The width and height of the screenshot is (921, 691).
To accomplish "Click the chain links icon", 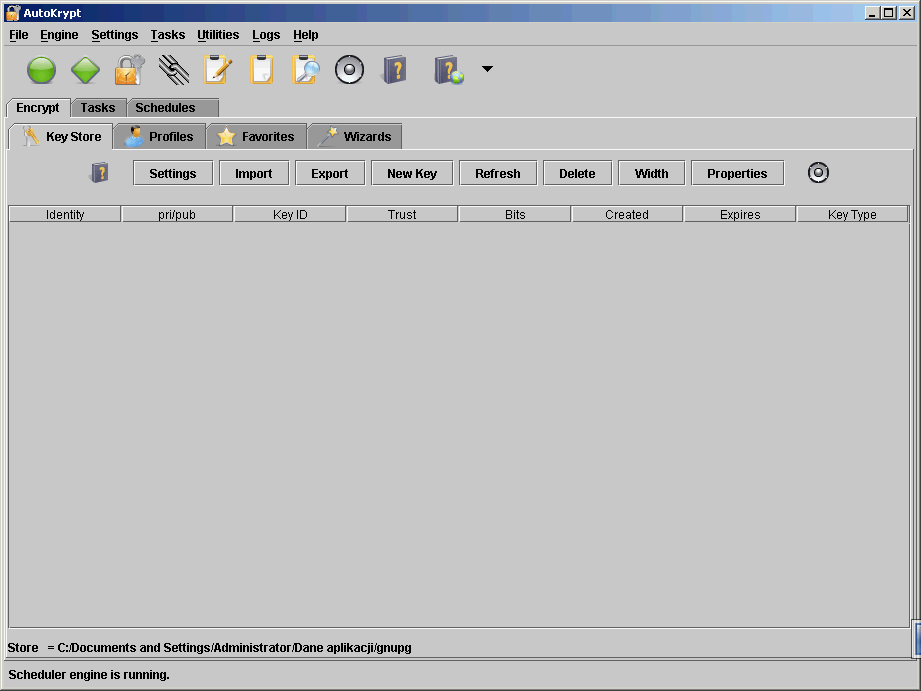I will [x=174, y=70].
